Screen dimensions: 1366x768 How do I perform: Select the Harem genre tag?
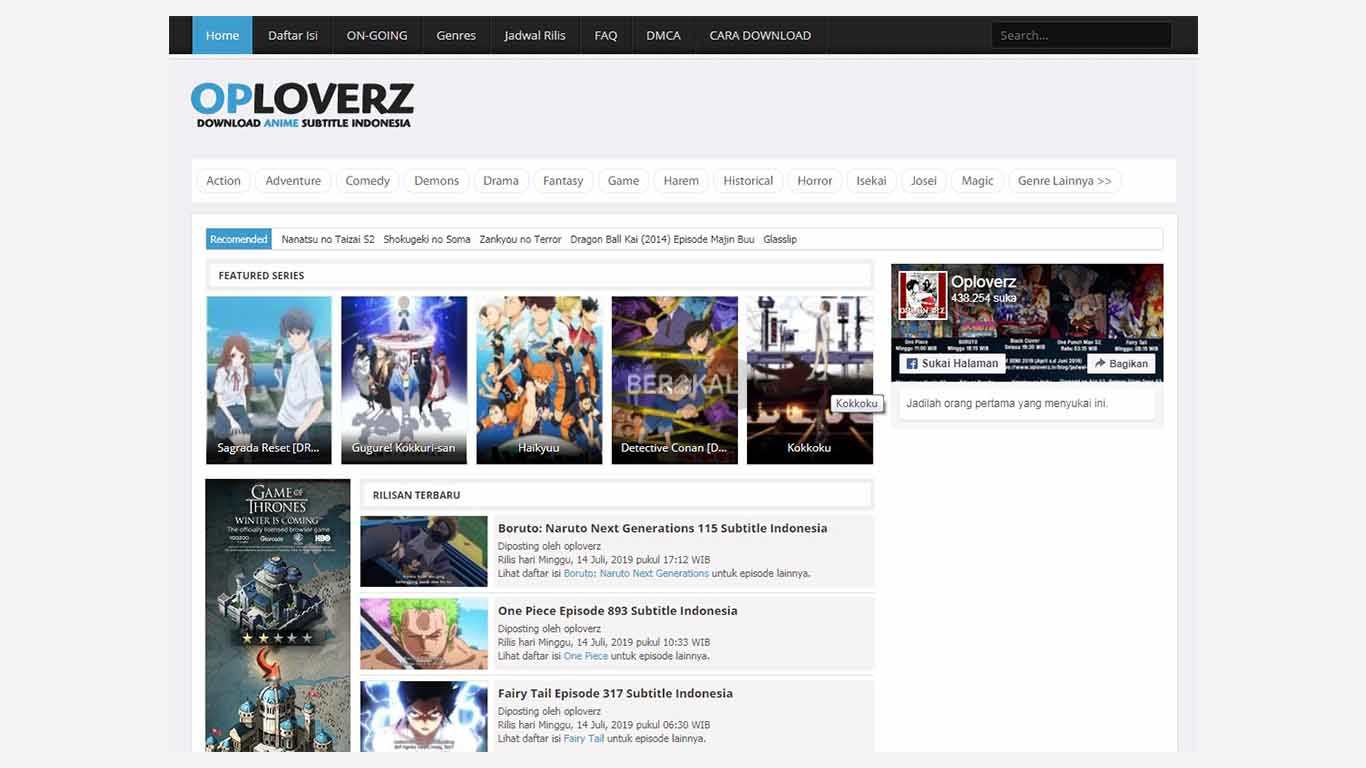pyautogui.click(x=681, y=181)
